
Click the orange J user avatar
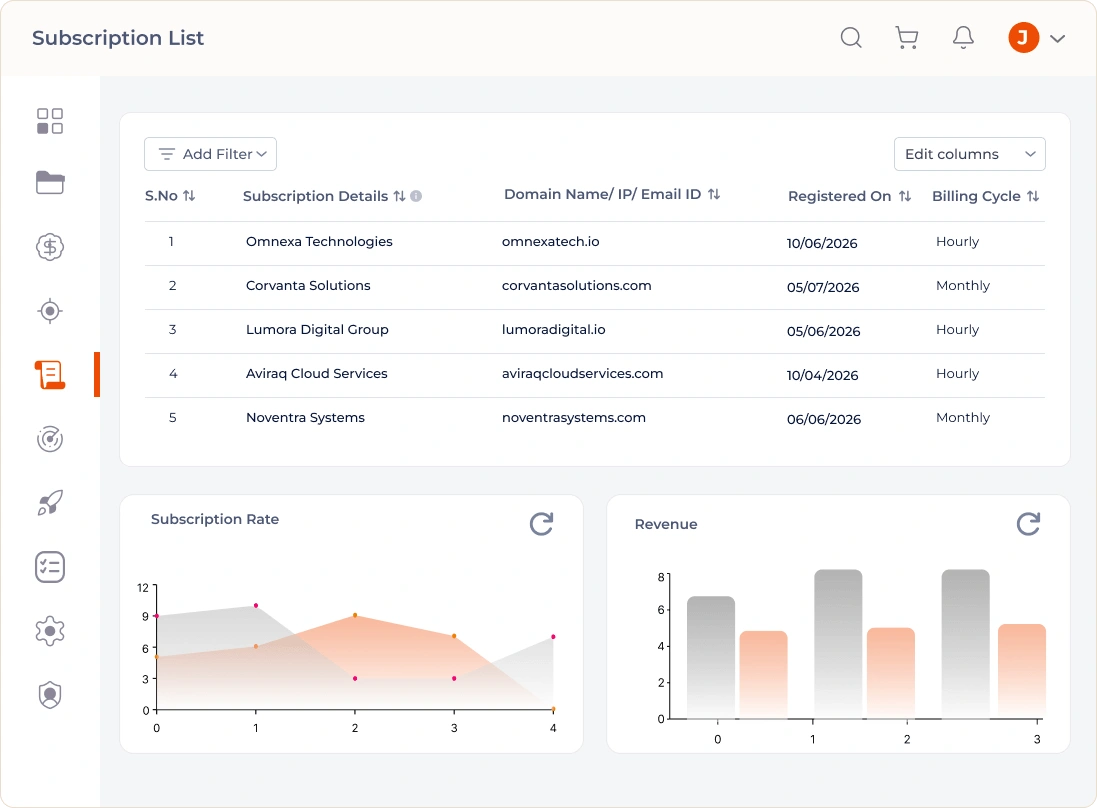coord(1023,37)
